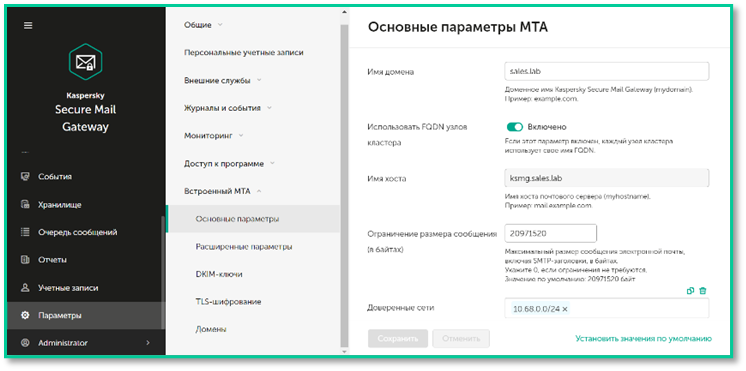Go to Учетные записи in sidebar
Viewport: 746px width, 371px height.
click(68, 288)
